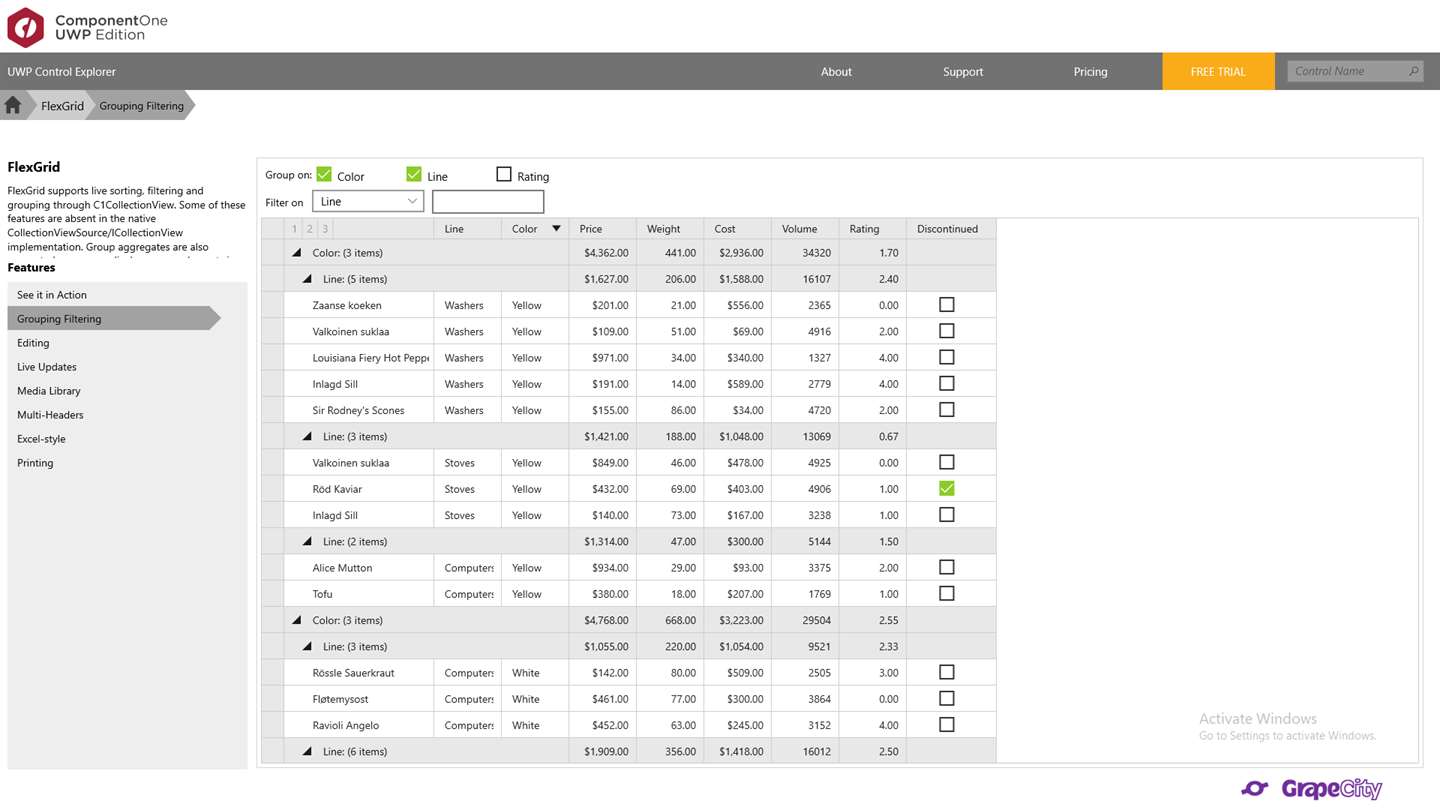The height and width of the screenshot is (810, 1440).
Task: Collapse the first Color group row
Action: pos(297,253)
